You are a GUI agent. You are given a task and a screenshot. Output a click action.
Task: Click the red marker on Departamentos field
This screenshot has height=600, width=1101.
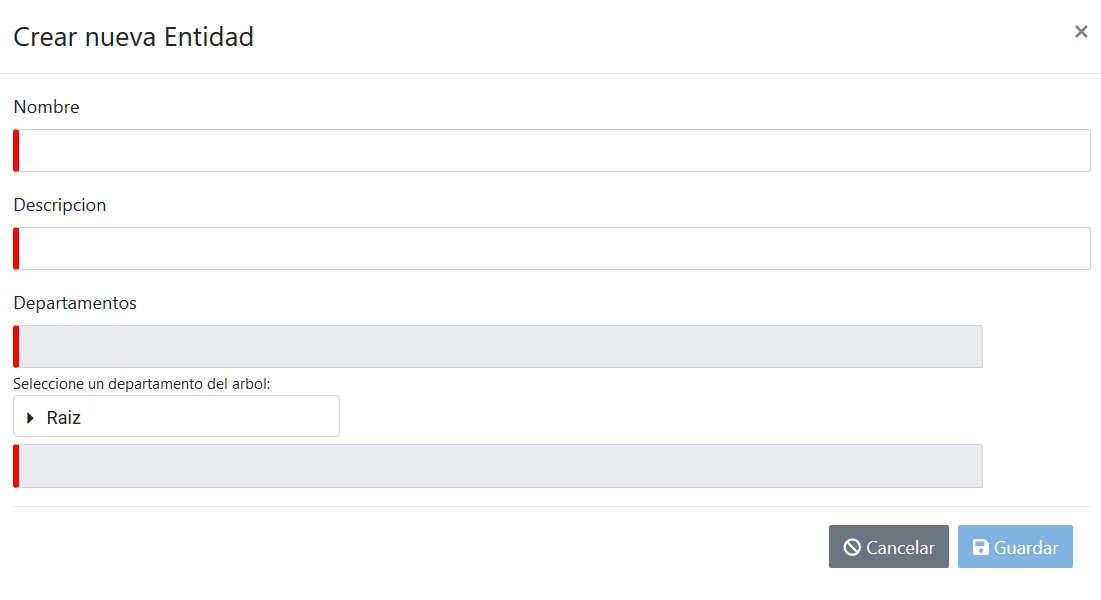[x=16, y=346]
